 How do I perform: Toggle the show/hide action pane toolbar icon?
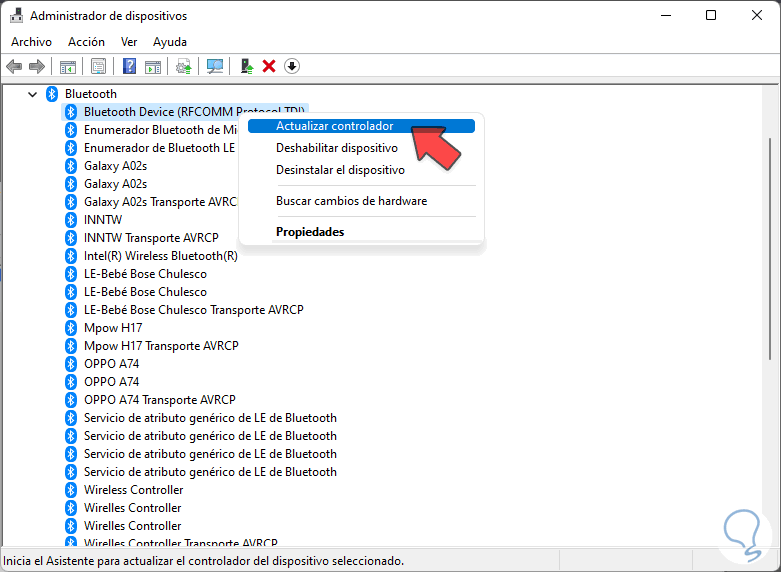[x=153, y=66]
